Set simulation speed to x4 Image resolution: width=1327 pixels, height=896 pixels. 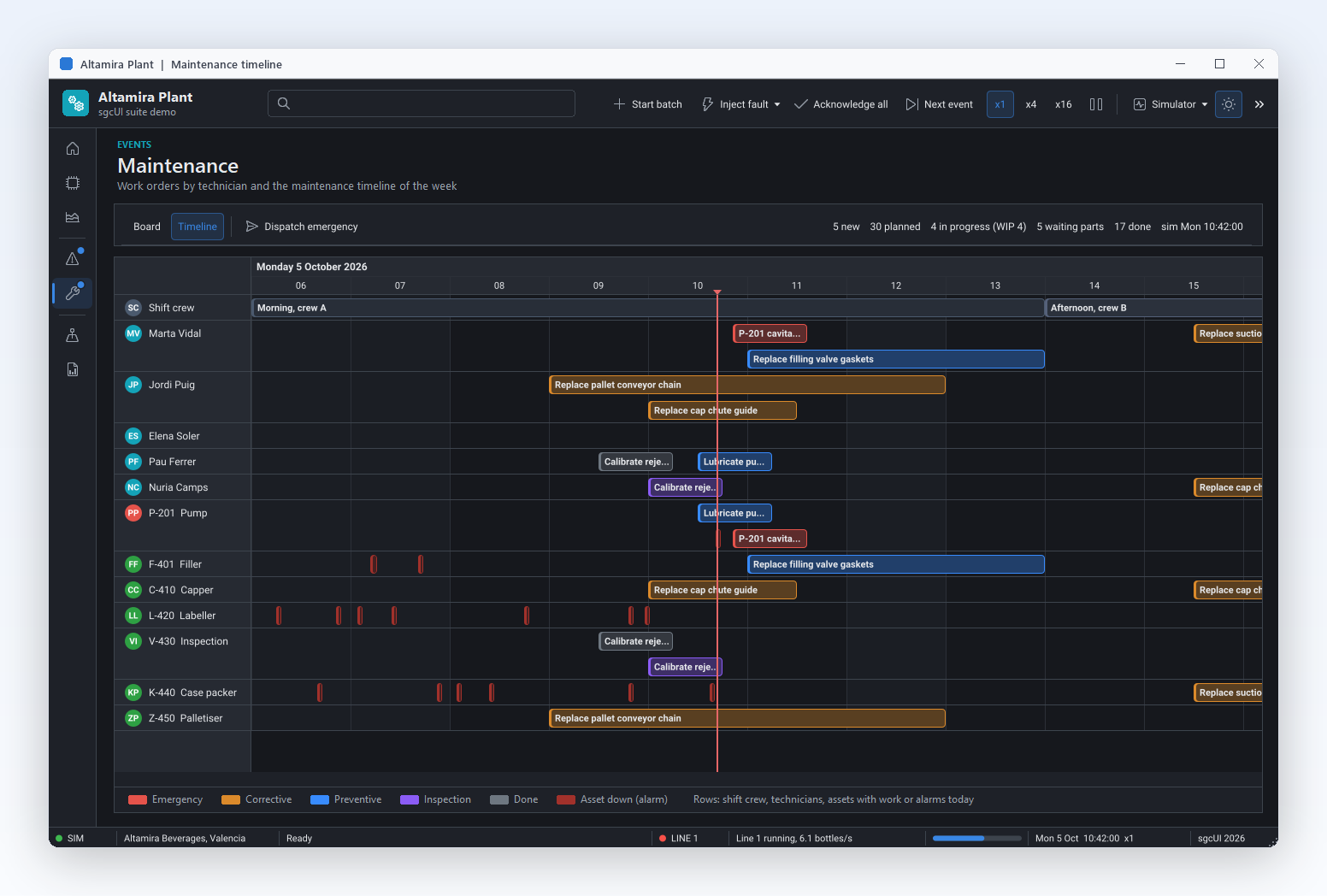coord(1031,104)
